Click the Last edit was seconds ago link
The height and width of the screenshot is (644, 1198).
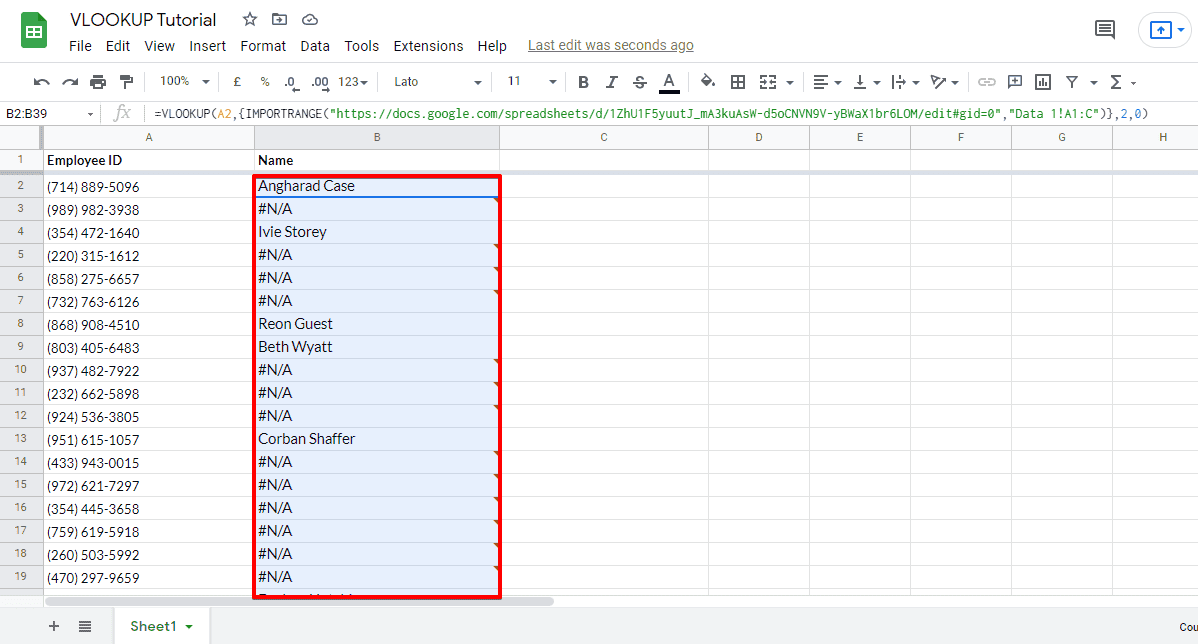(610, 45)
